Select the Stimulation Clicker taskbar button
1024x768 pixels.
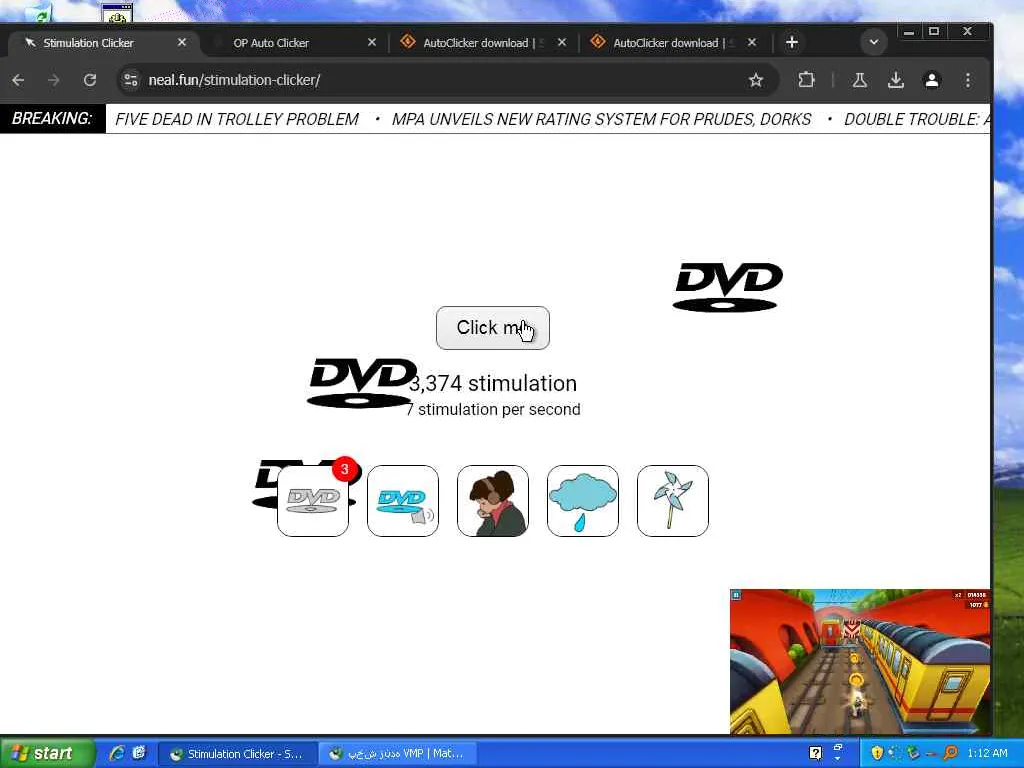coord(238,754)
